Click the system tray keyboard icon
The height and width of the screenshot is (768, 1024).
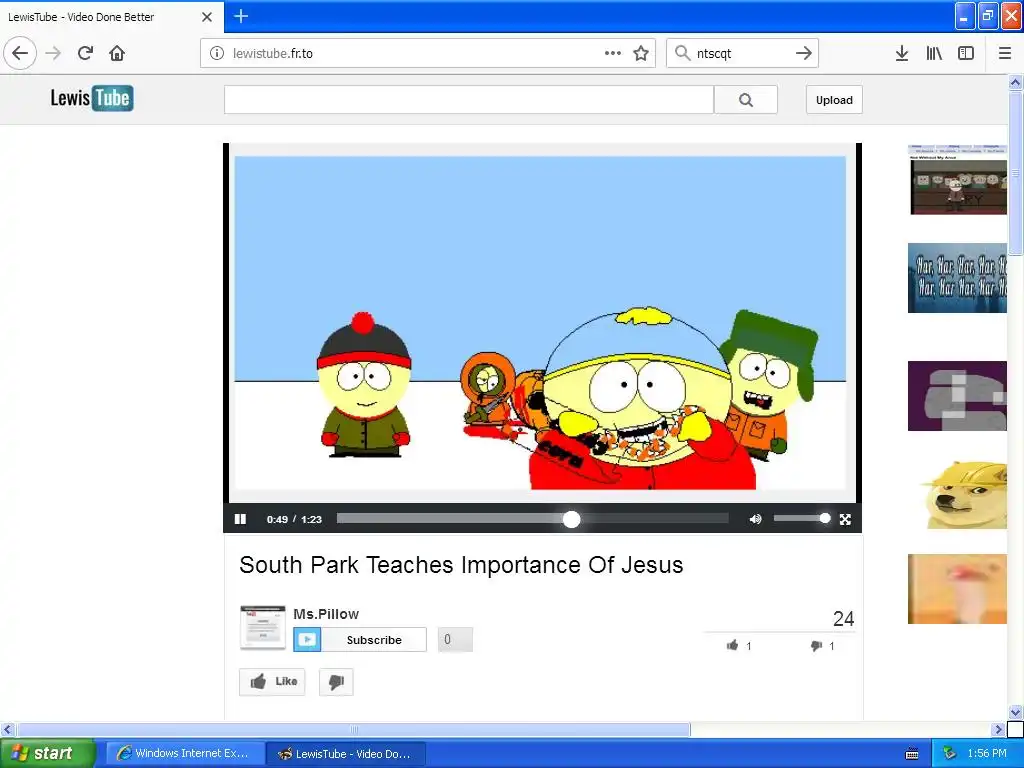(x=912, y=754)
